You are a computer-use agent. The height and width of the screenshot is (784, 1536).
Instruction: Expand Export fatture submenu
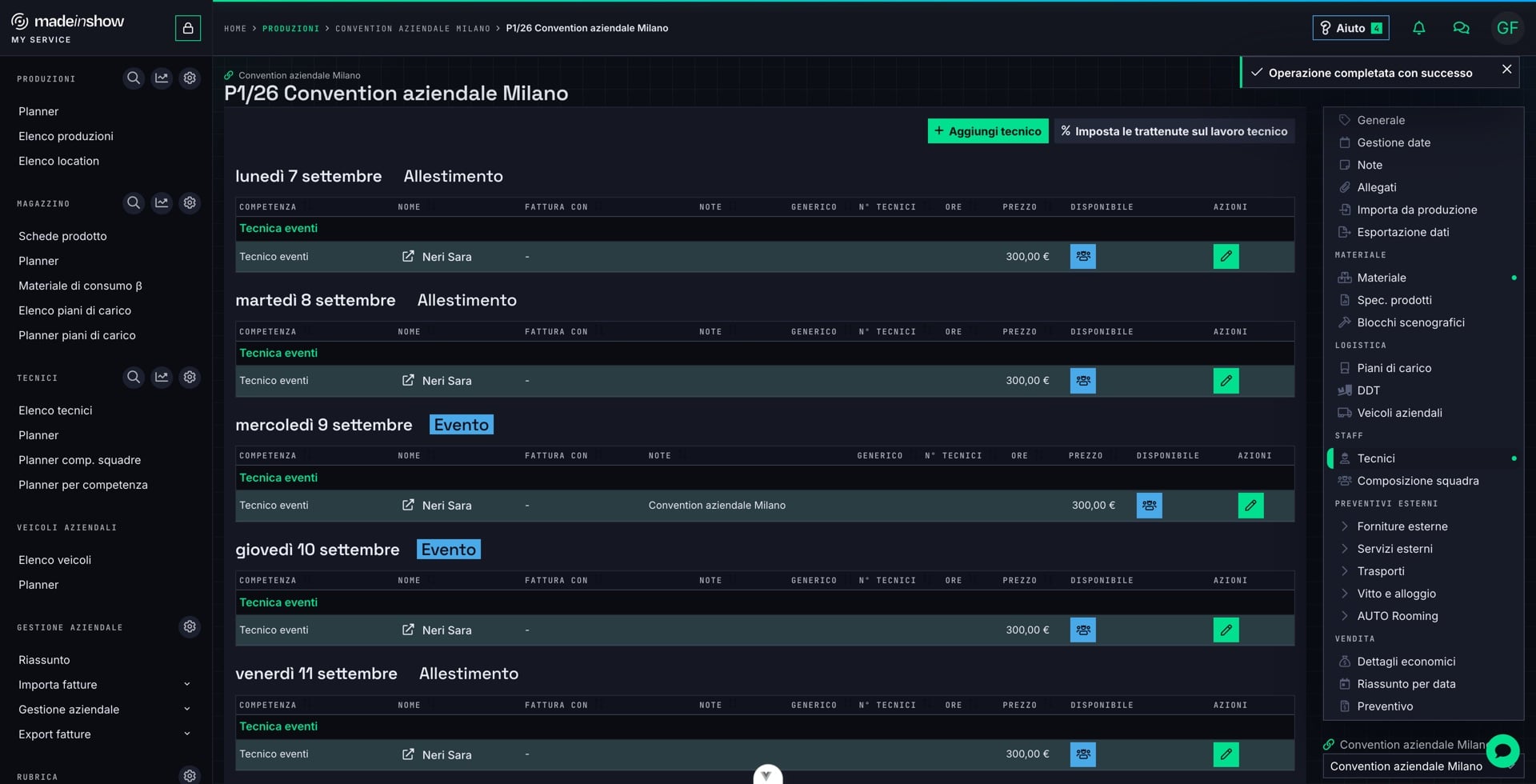187,734
